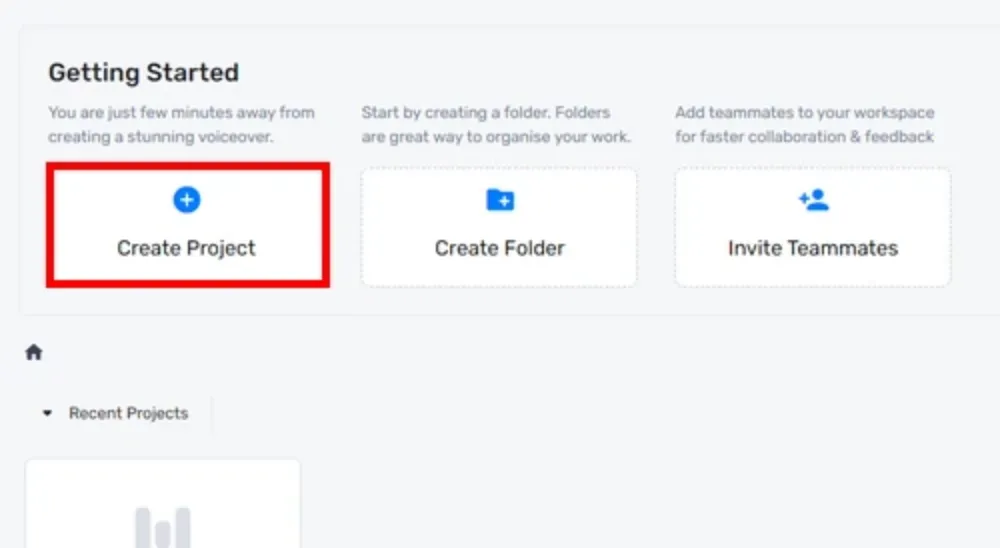Click the Invite Teammates text label
Image resolution: width=1000 pixels, height=548 pixels.
[813, 248]
